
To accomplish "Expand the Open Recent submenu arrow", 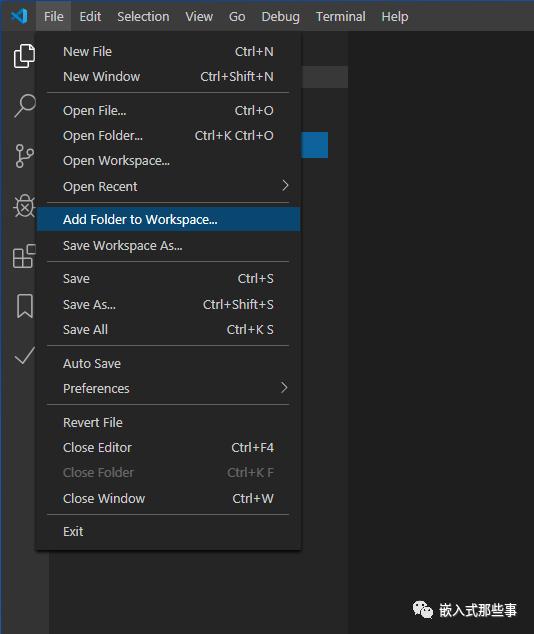I will click(x=285, y=186).
